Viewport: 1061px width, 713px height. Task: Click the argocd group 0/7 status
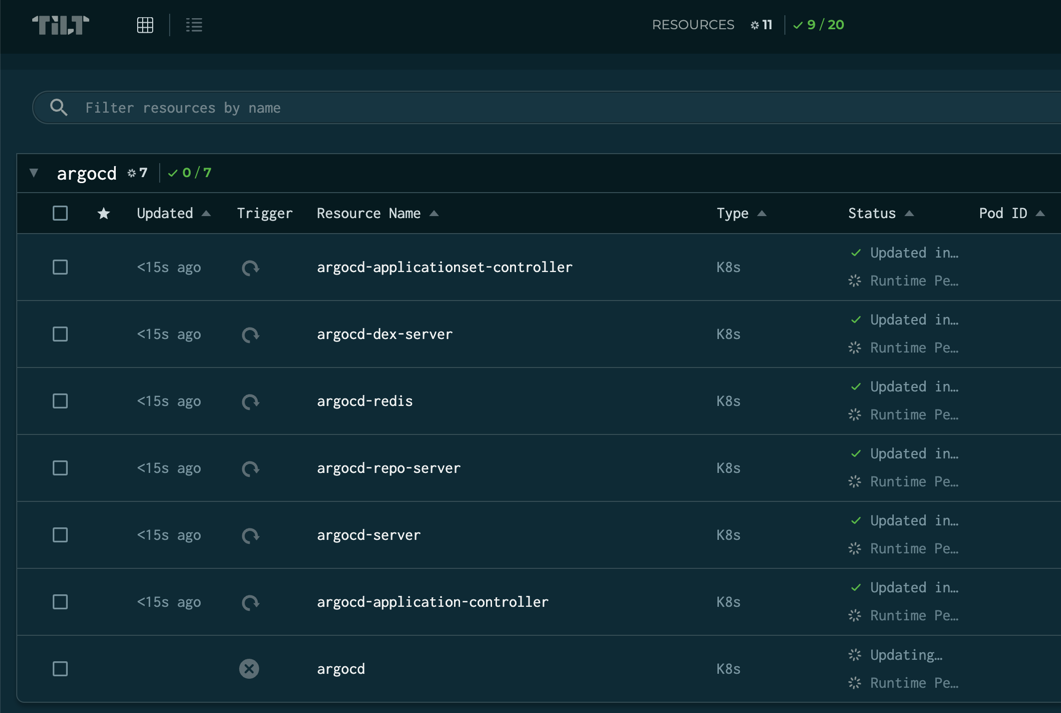click(189, 173)
